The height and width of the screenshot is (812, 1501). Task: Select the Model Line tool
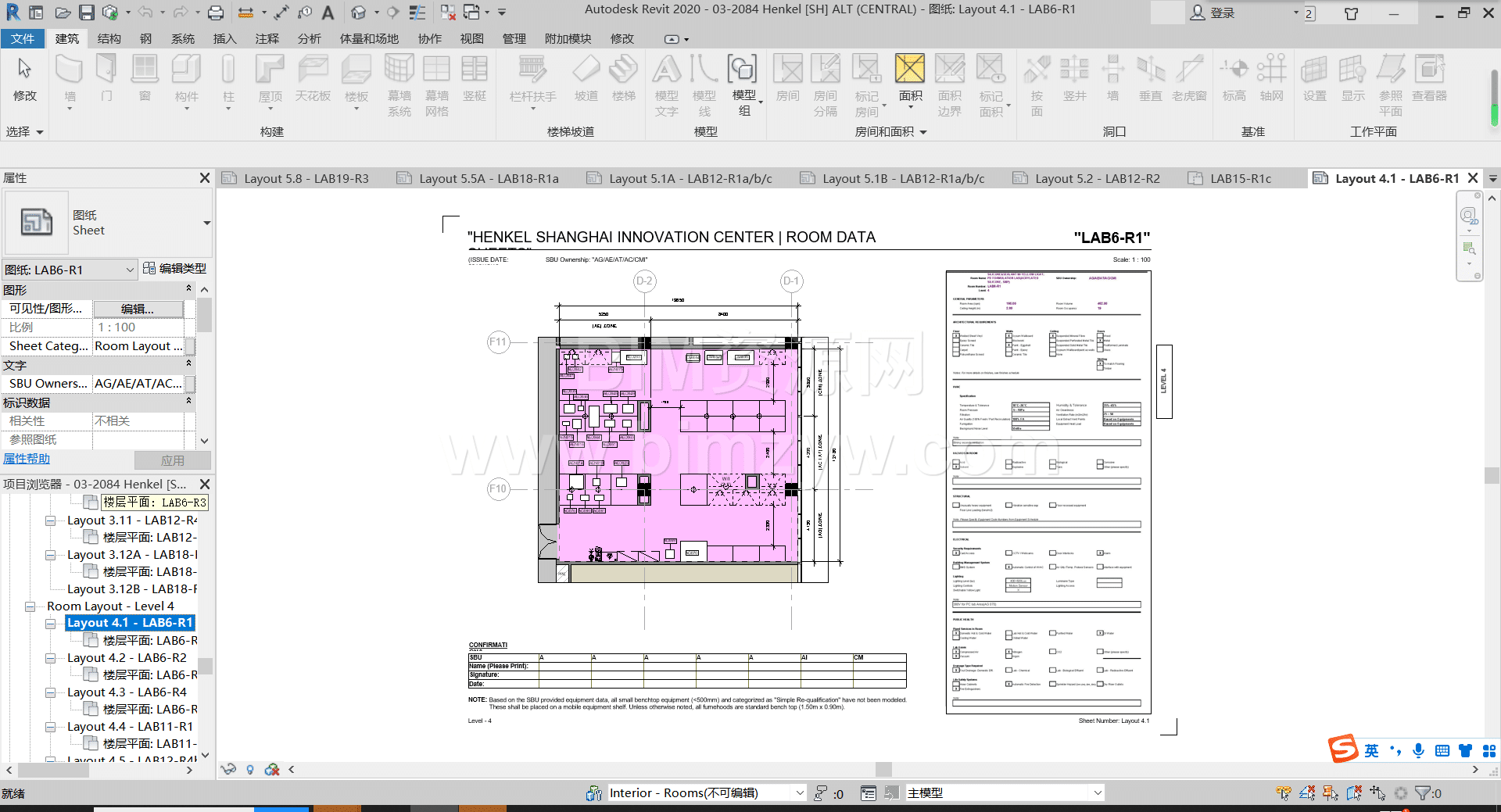pyautogui.click(x=704, y=86)
